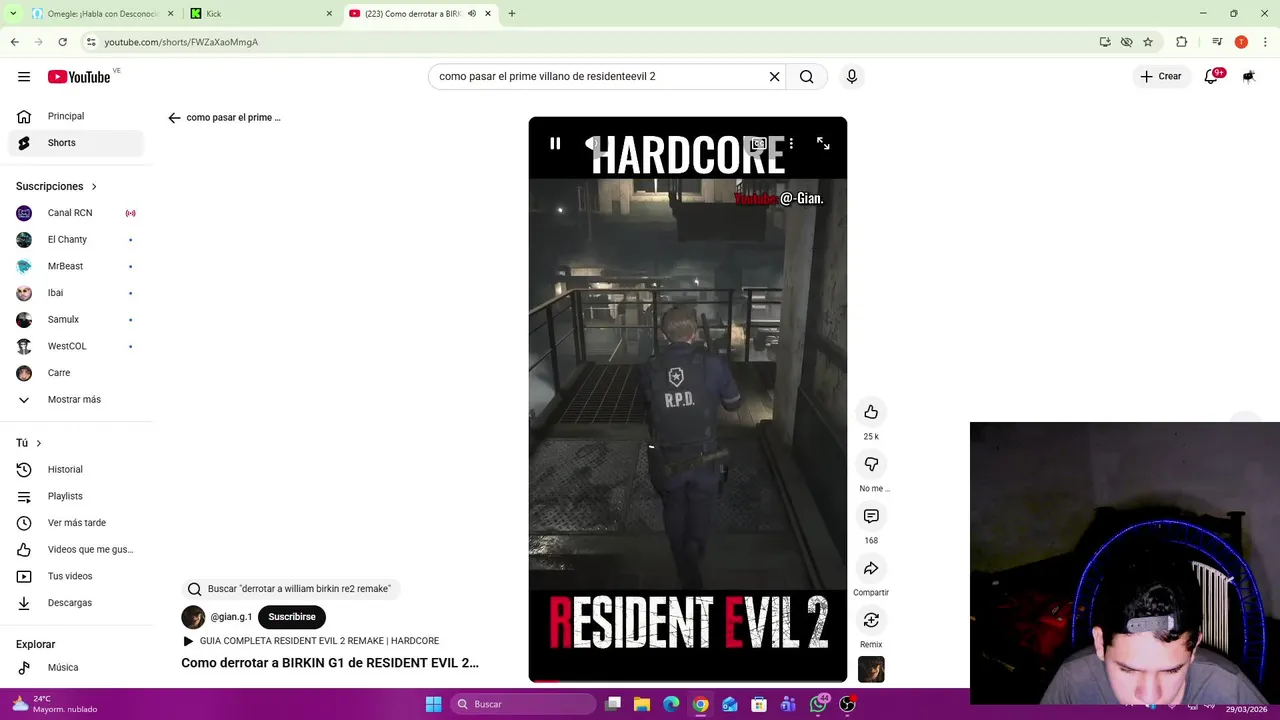Open File Explorer from taskbar
Viewport: 1280px width, 720px height.
pos(642,704)
